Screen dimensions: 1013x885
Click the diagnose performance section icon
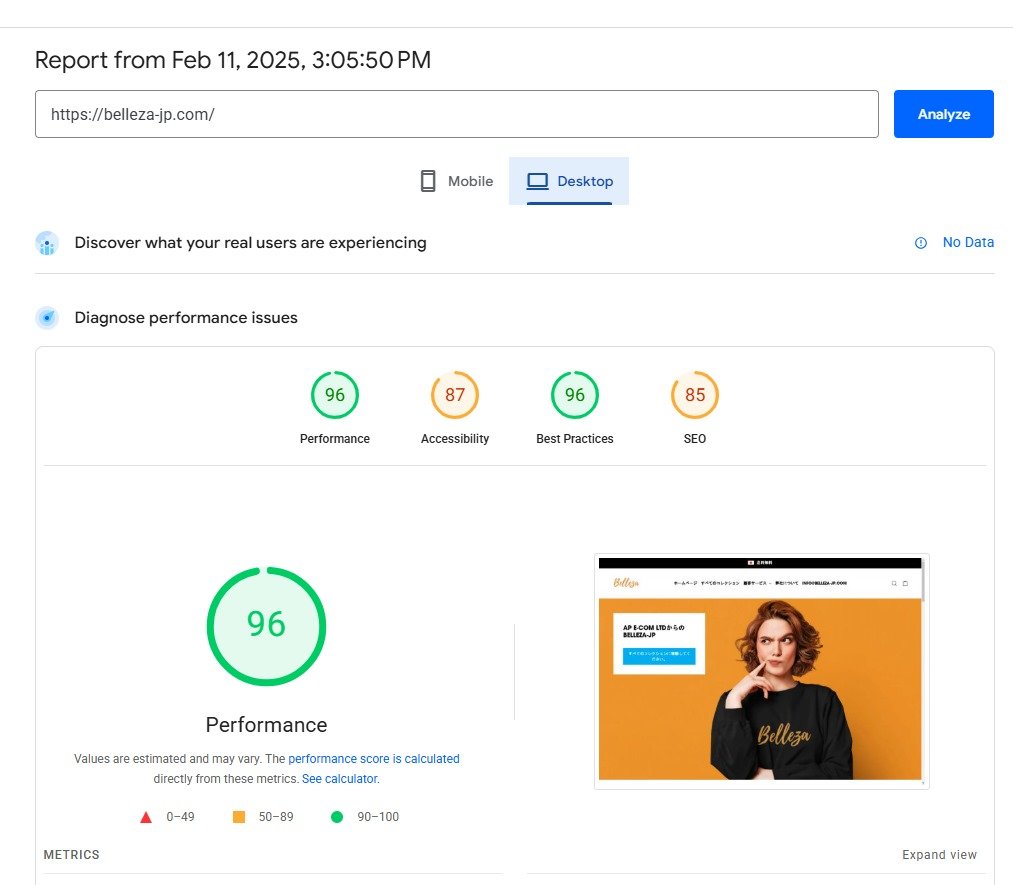47,317
